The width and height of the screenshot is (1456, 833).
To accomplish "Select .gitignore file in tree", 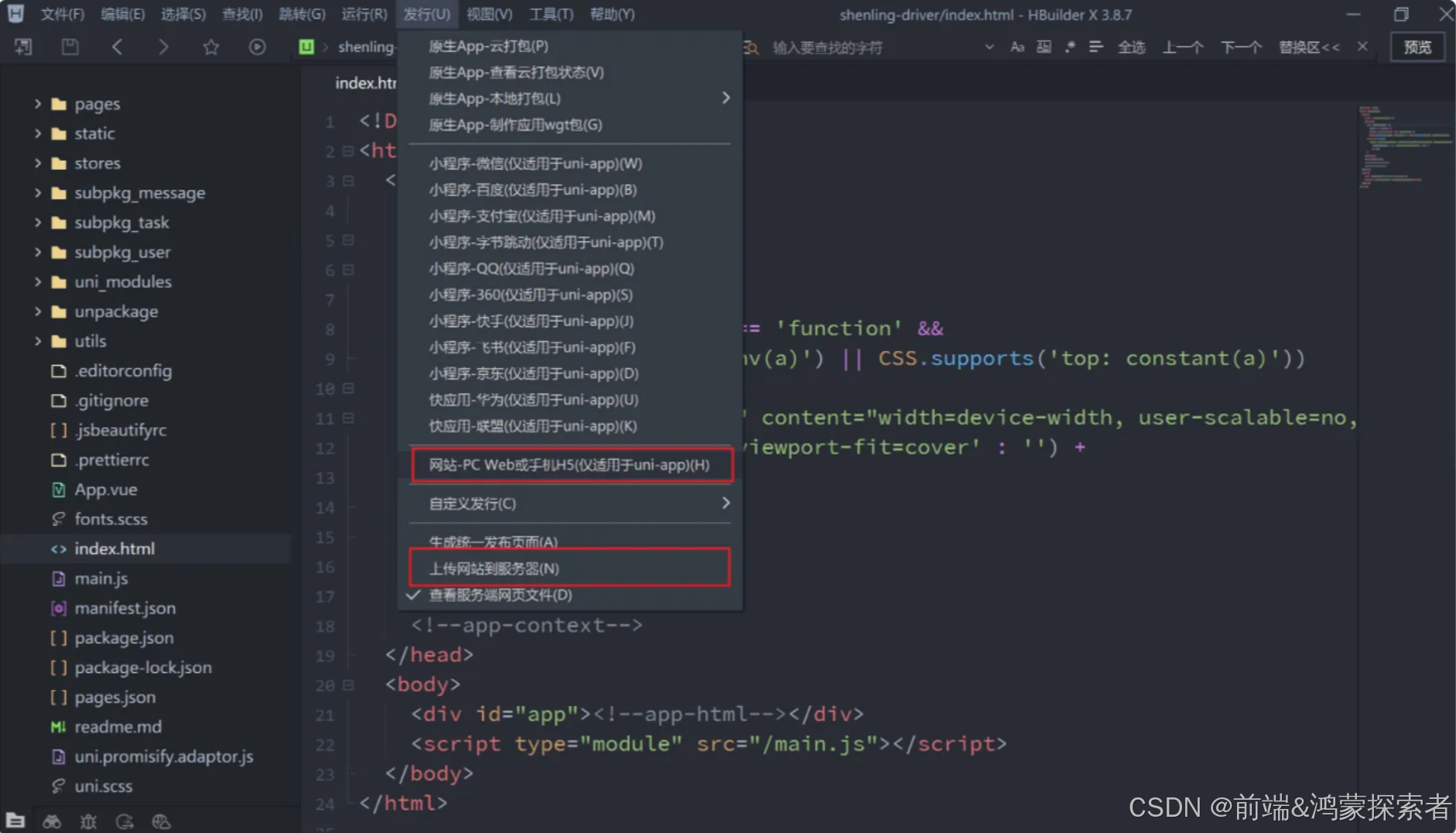I will coord(111,401).
